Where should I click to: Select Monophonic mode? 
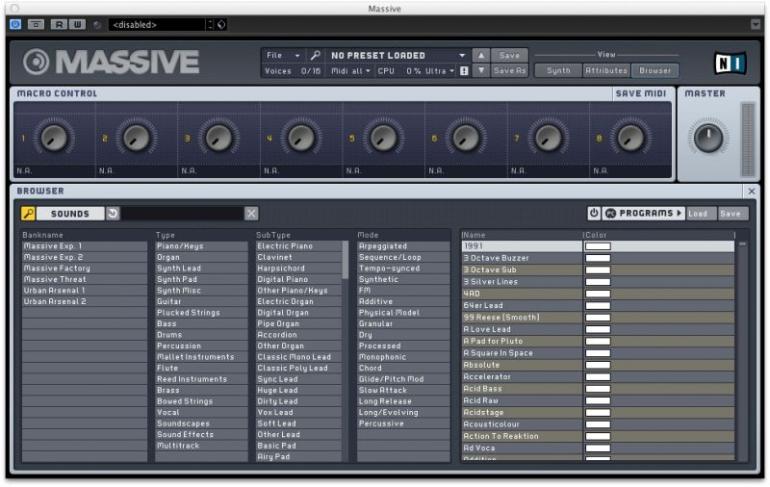point(403,357)
